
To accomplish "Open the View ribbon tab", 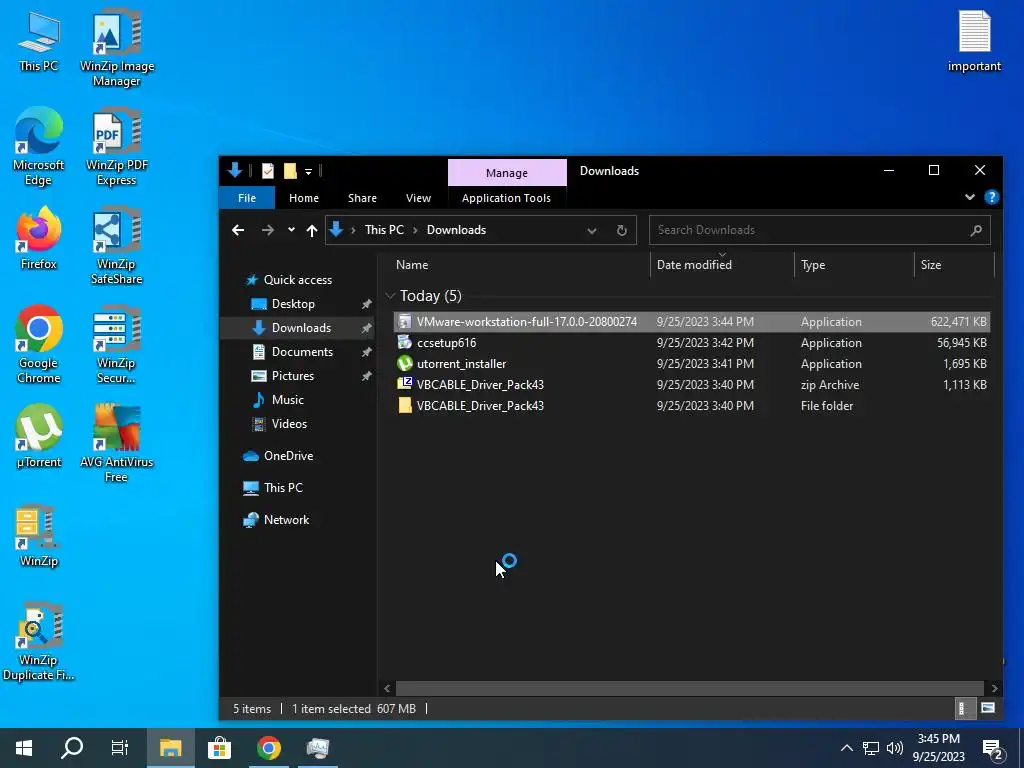I will (x=419, y=198).
